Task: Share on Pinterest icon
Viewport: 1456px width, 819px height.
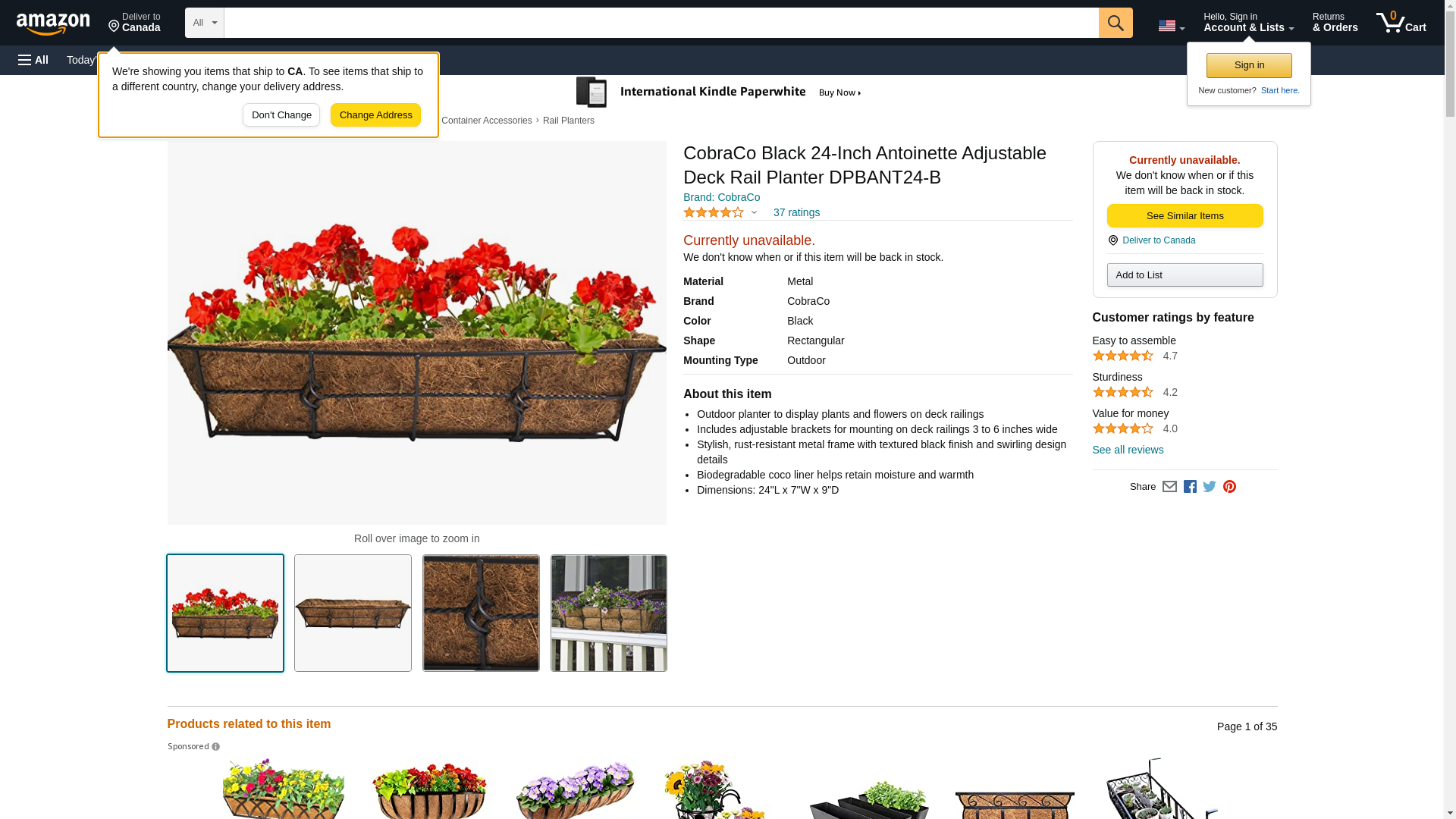Action: (x=1229, y=487)
